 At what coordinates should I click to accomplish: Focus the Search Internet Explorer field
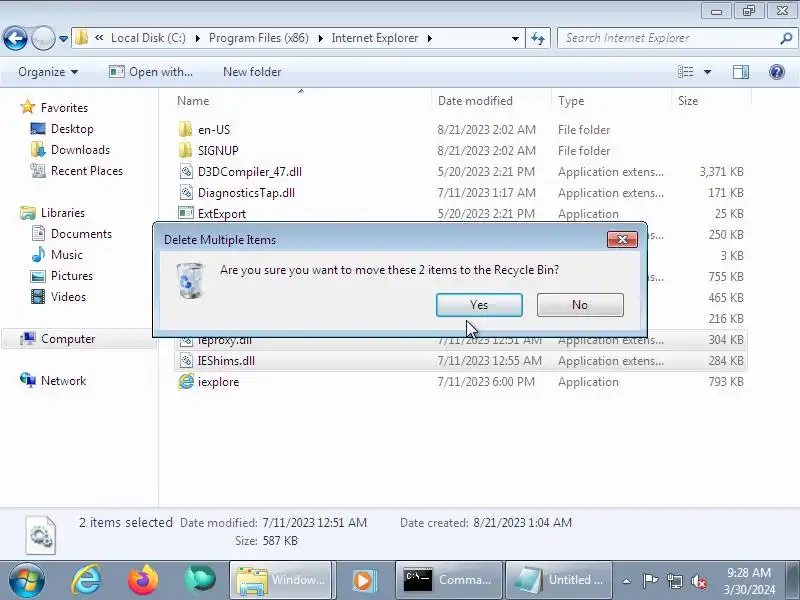click(670, 38)
